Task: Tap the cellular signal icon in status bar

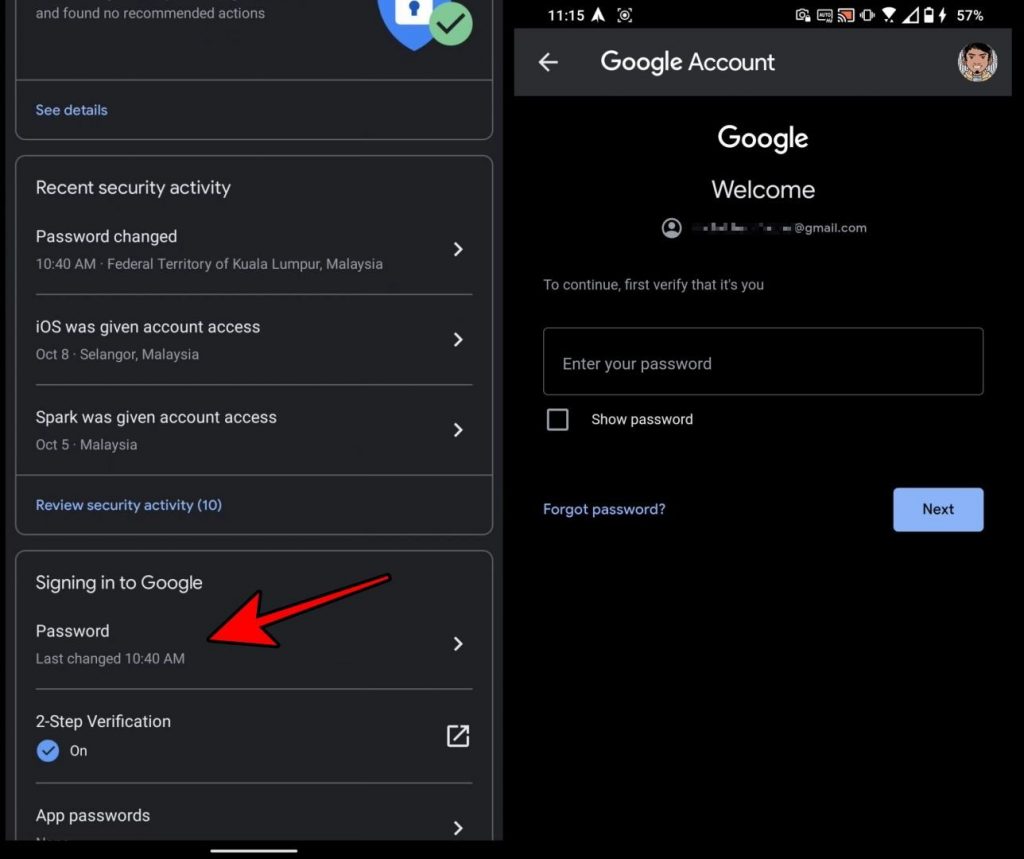Action: (910, 15)
